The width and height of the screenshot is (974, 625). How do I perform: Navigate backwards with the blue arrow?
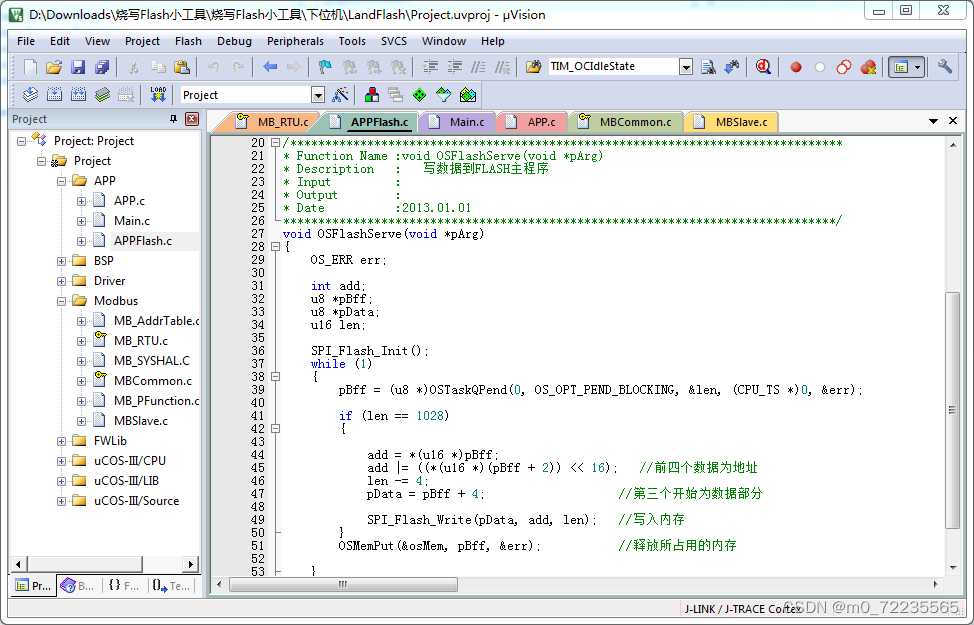270,66
